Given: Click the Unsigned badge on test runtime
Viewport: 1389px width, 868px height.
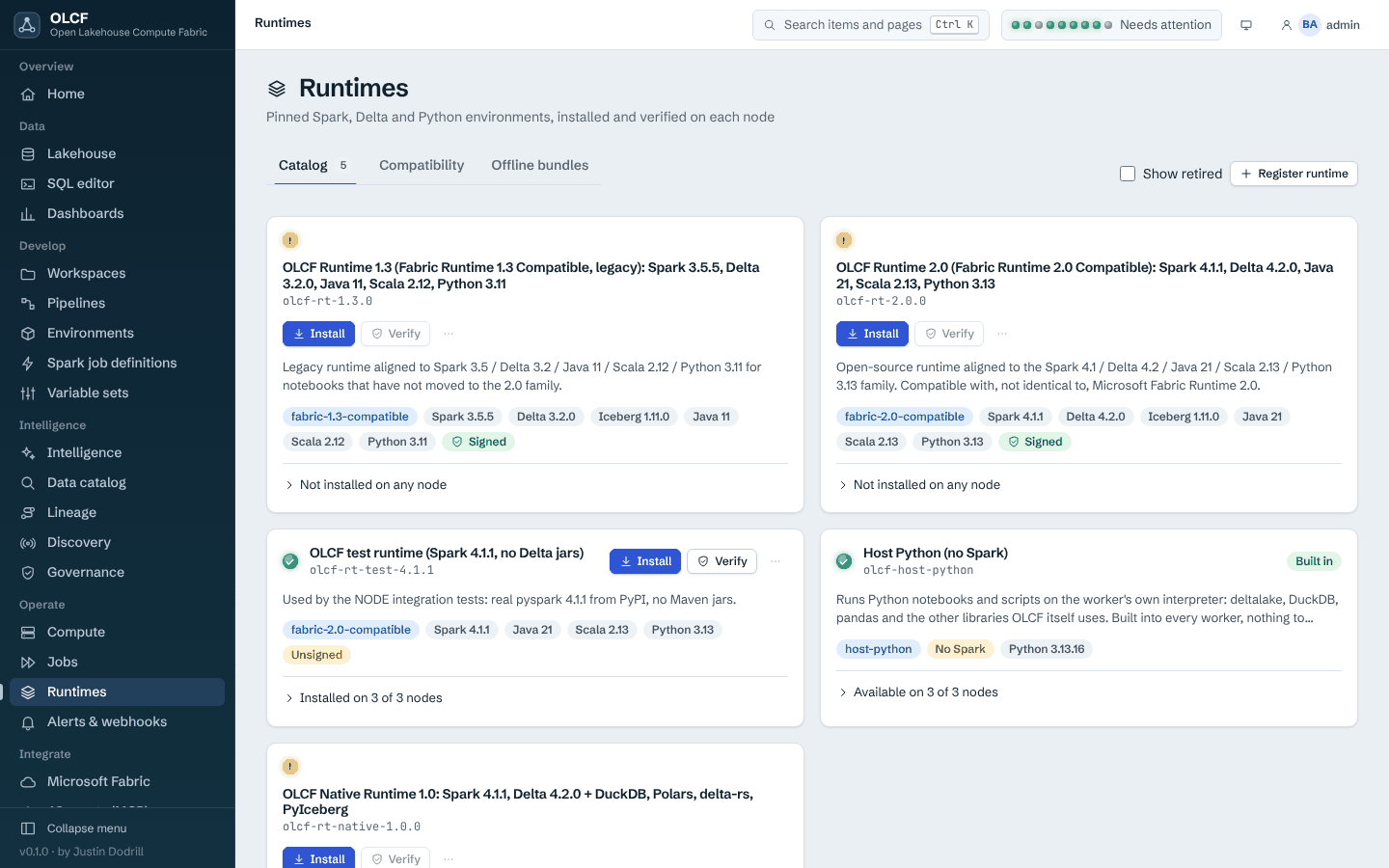Looking at the screenshot, I should click(x=316, y=655).
